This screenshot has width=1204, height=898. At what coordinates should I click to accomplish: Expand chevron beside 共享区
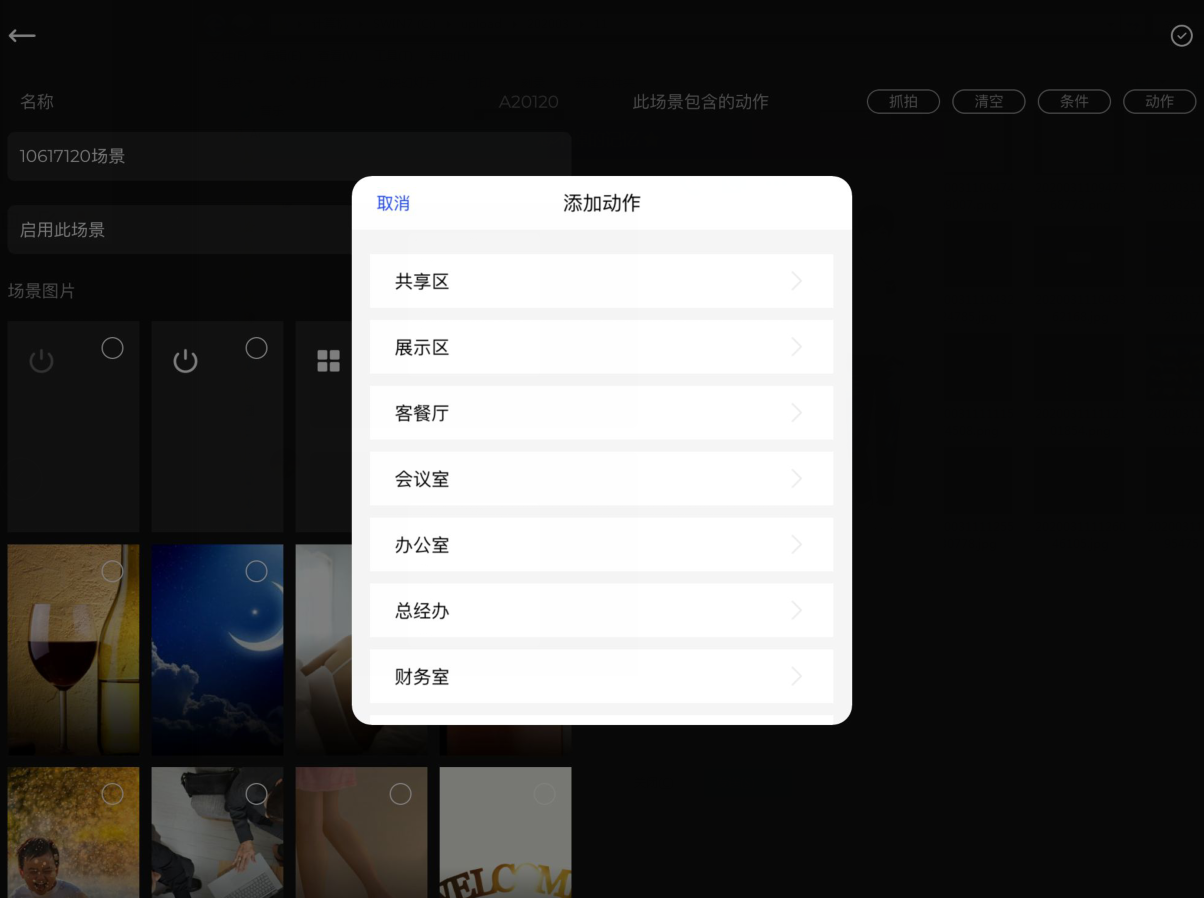click(797, 281)
